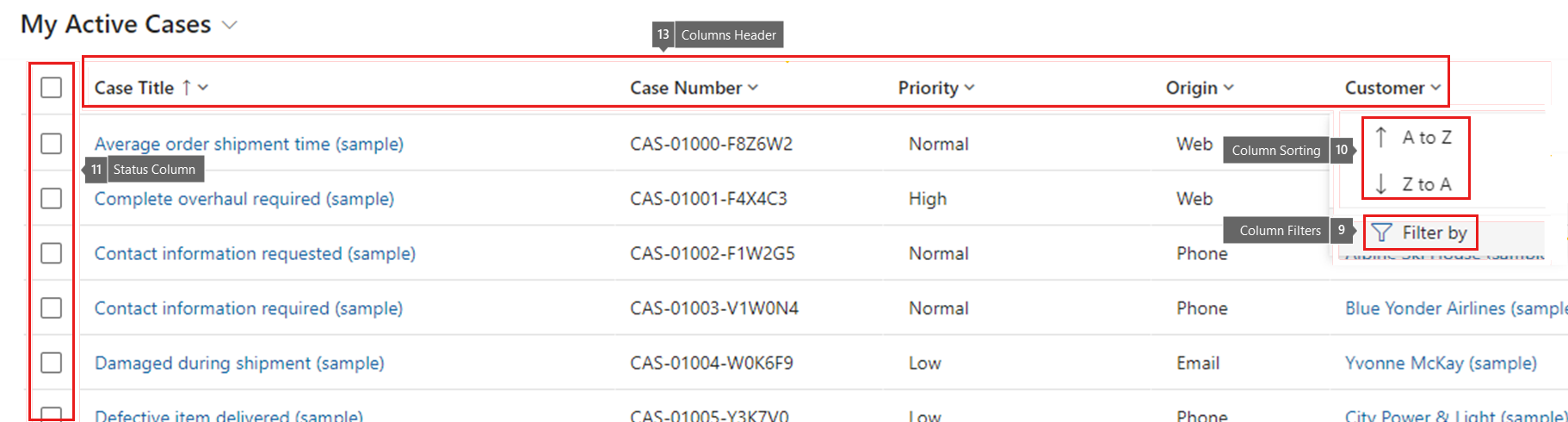This screenshot has height=422, width=1568.
Task: Click the ascending sort arrow beside Case Title
Action: click(186, 88)
